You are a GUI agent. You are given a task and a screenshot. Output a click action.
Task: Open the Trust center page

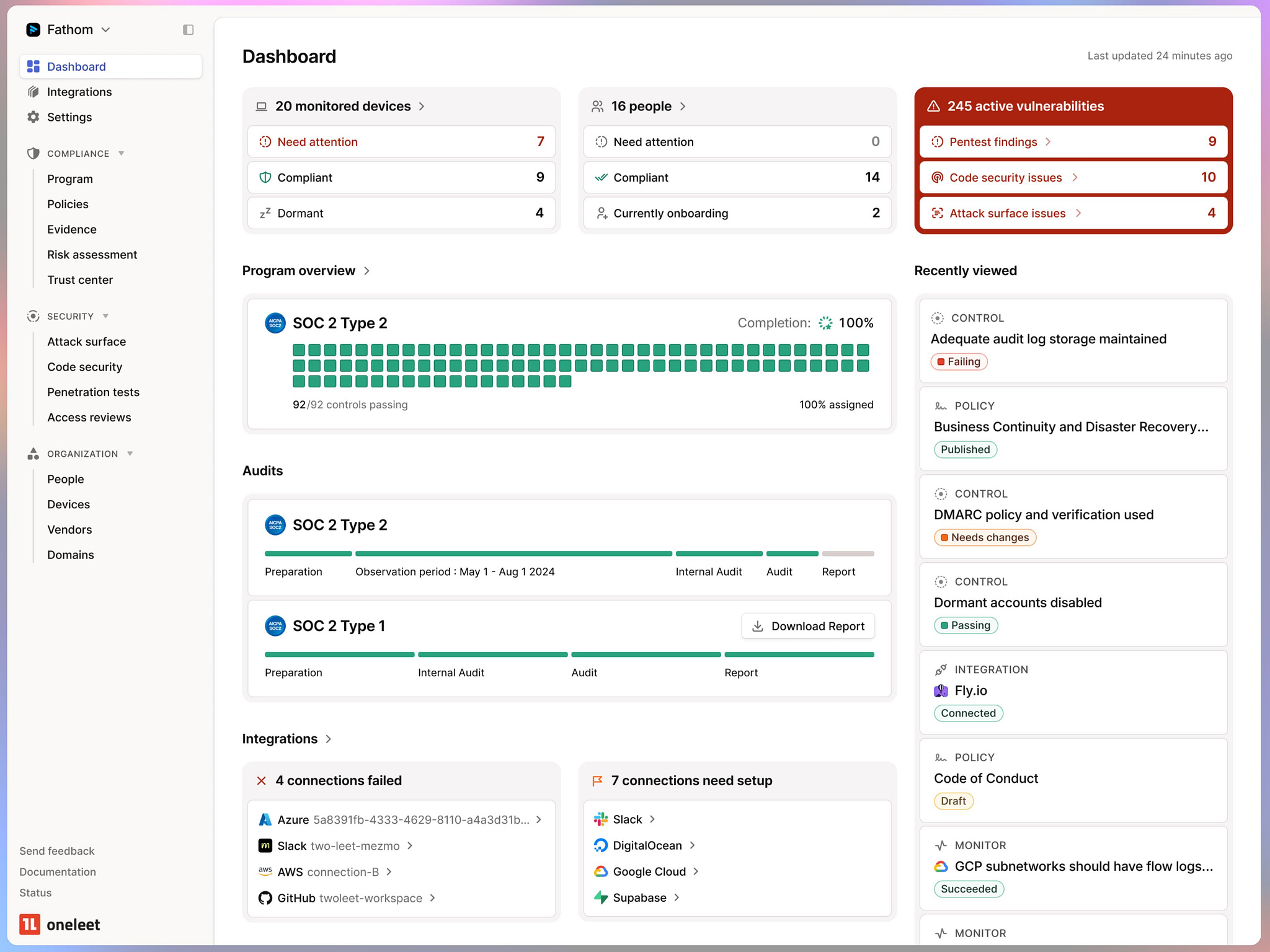[80, 280]
